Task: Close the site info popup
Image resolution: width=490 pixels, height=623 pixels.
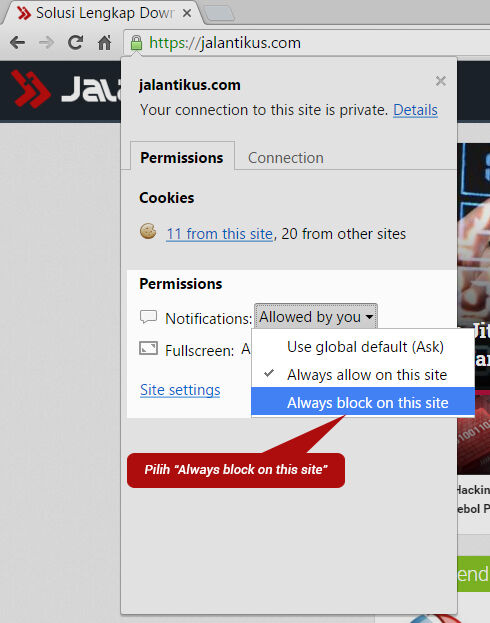Action: 440,81
